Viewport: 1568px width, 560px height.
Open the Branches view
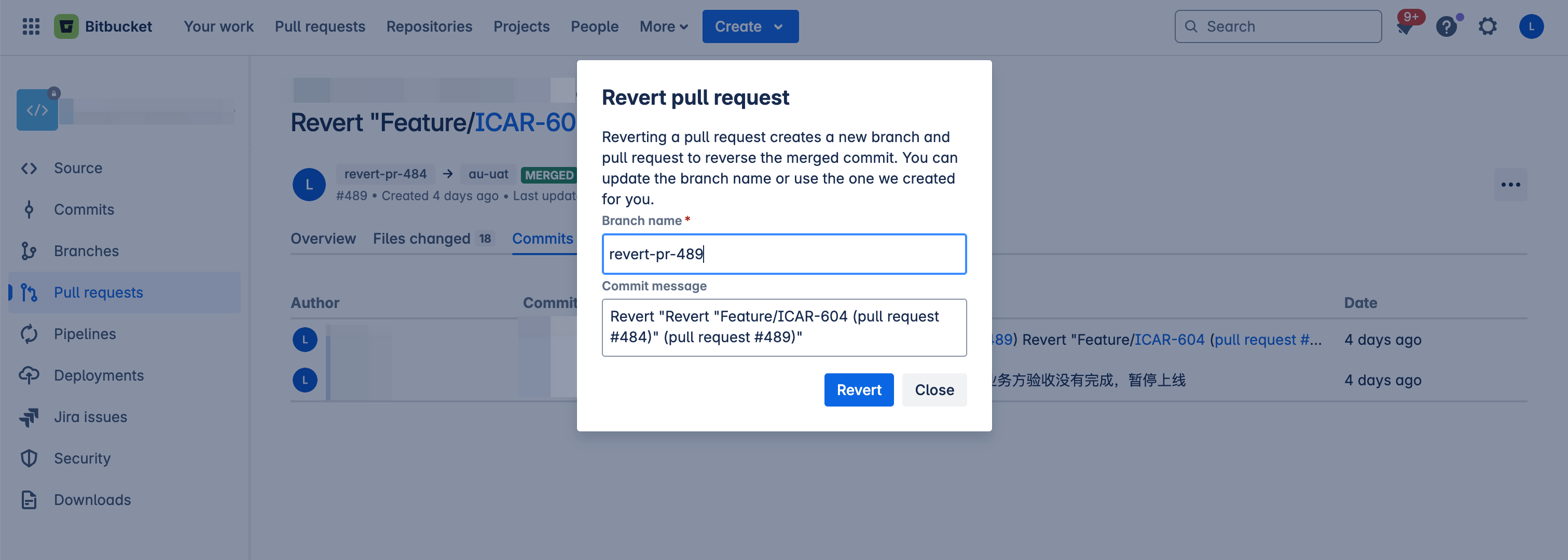click(x=86, y=250)
